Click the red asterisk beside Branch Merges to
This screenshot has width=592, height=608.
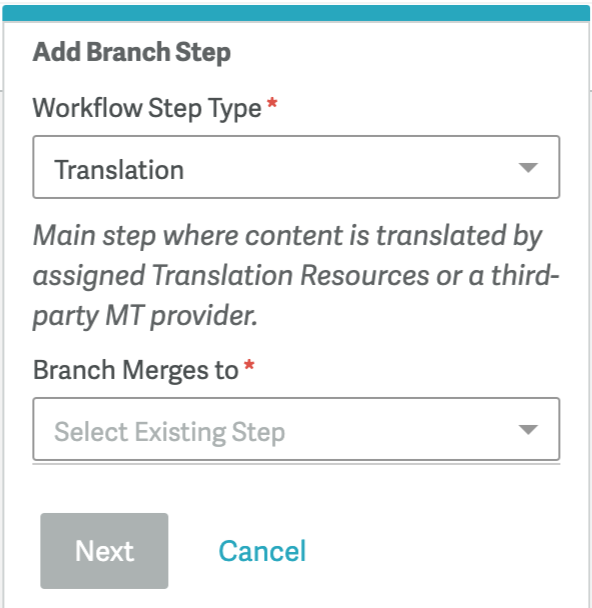249,365
